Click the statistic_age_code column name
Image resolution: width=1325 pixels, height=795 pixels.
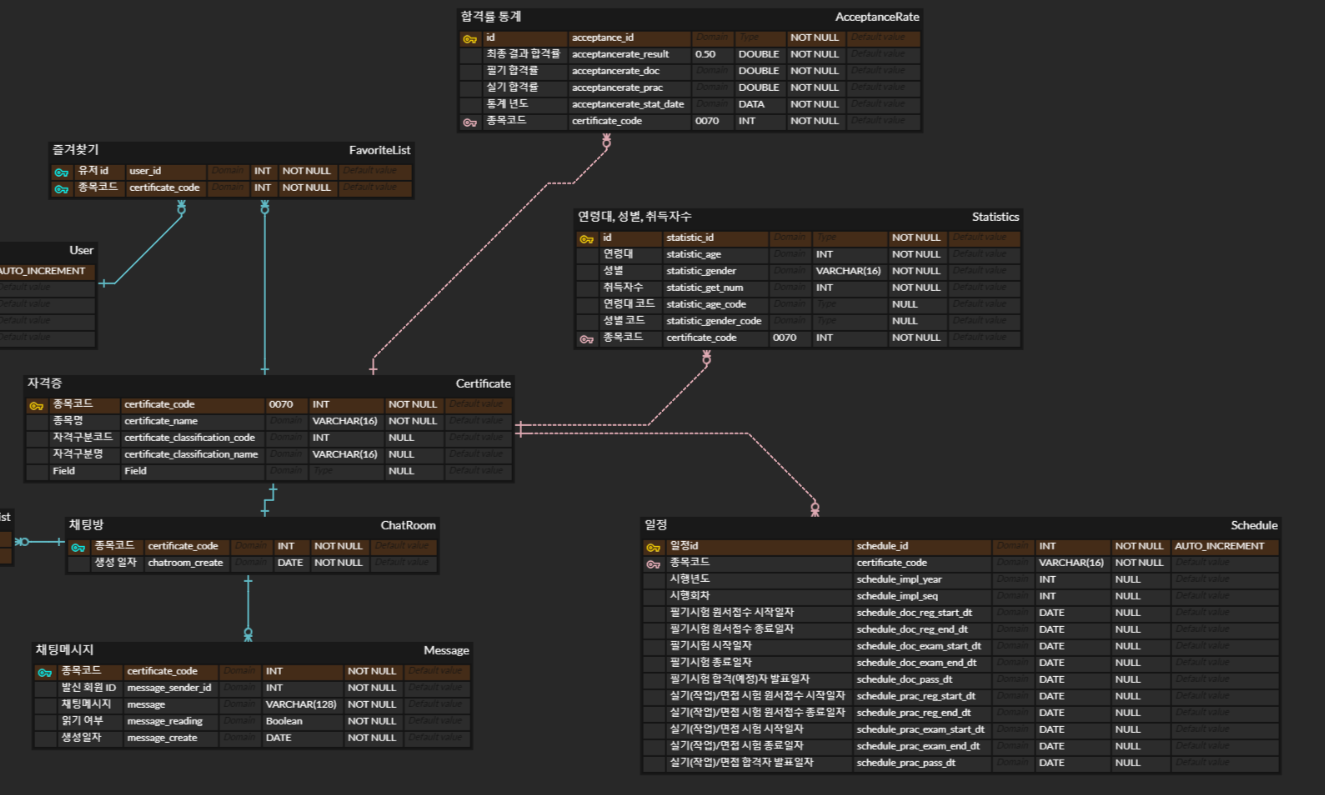[x=706, y=305]
